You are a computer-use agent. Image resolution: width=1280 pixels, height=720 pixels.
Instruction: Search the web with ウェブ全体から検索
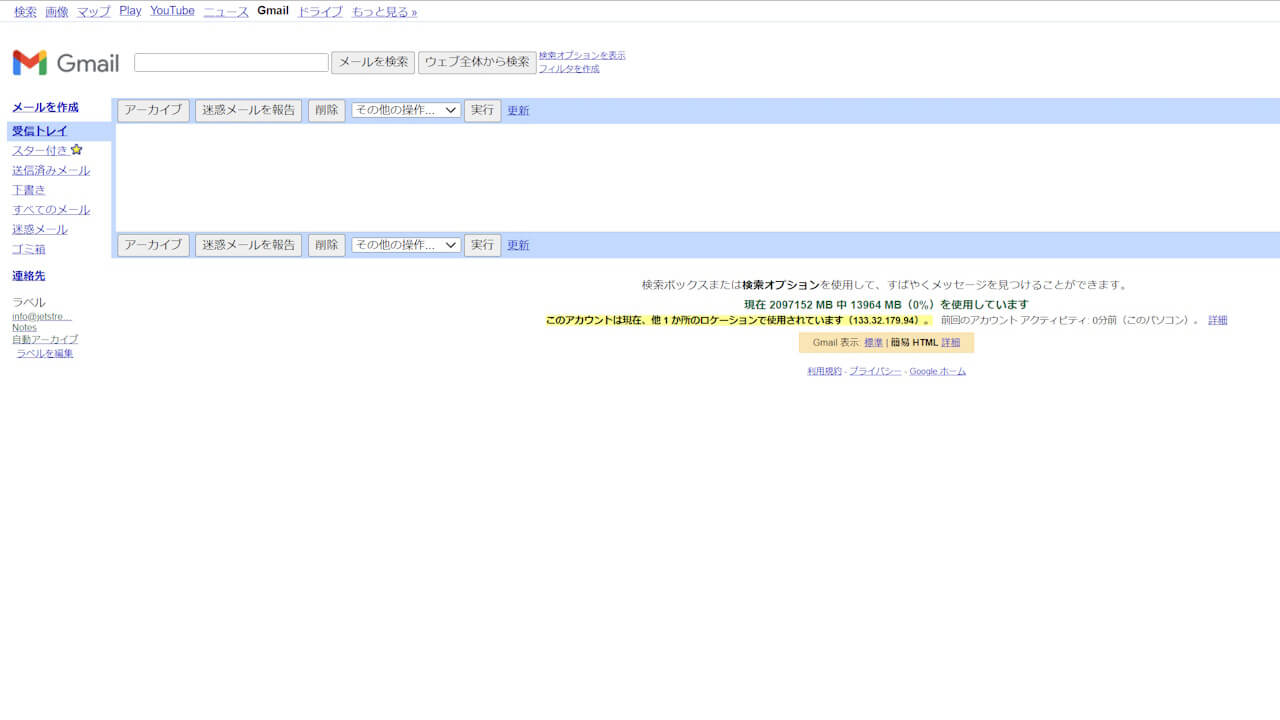(x=478, y=61)
